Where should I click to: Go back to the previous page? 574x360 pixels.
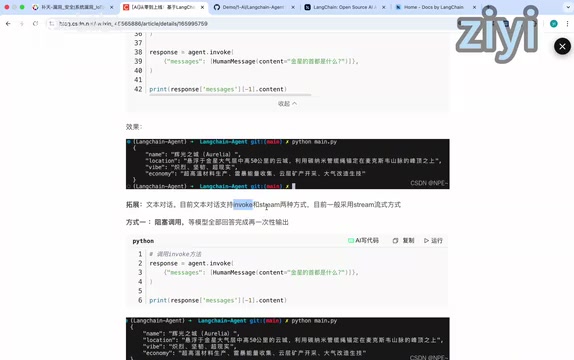8,24
